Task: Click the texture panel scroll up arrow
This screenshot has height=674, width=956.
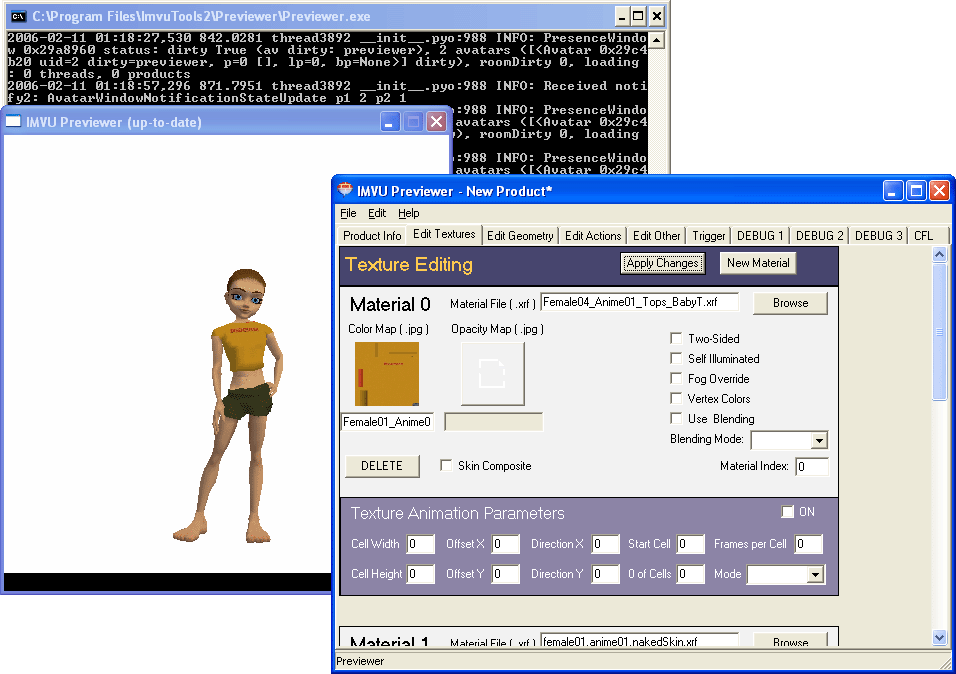Action: pyautogui.click(x=940, y=254)
